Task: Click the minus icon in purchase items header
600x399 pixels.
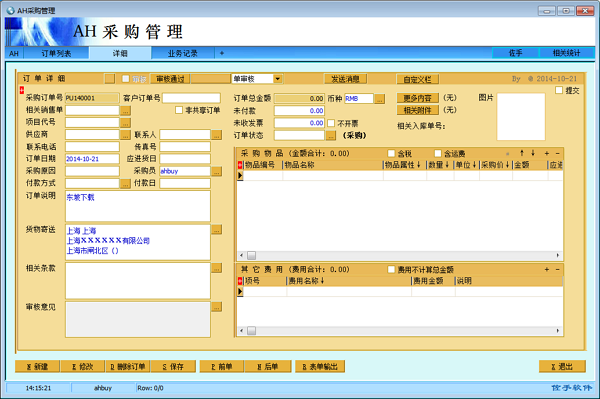Action: click(x=558, y=153)
